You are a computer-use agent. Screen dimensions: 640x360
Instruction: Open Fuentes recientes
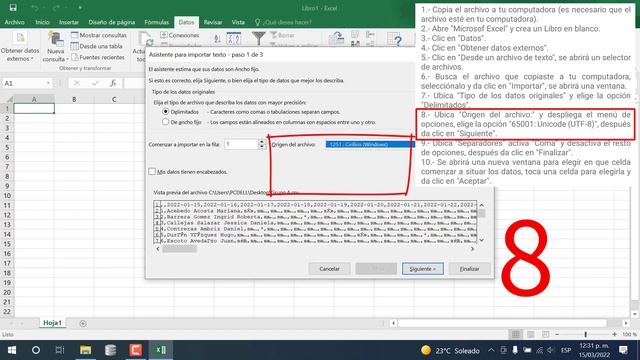click(x=98, y=57)
